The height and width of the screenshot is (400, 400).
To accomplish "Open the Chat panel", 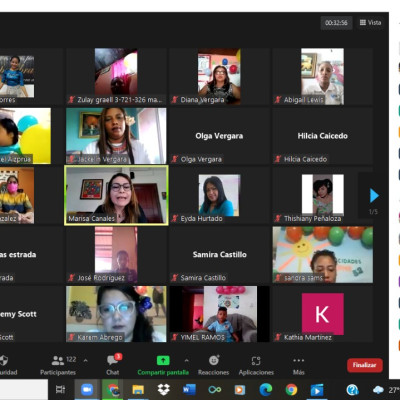I will pos(113,365).
